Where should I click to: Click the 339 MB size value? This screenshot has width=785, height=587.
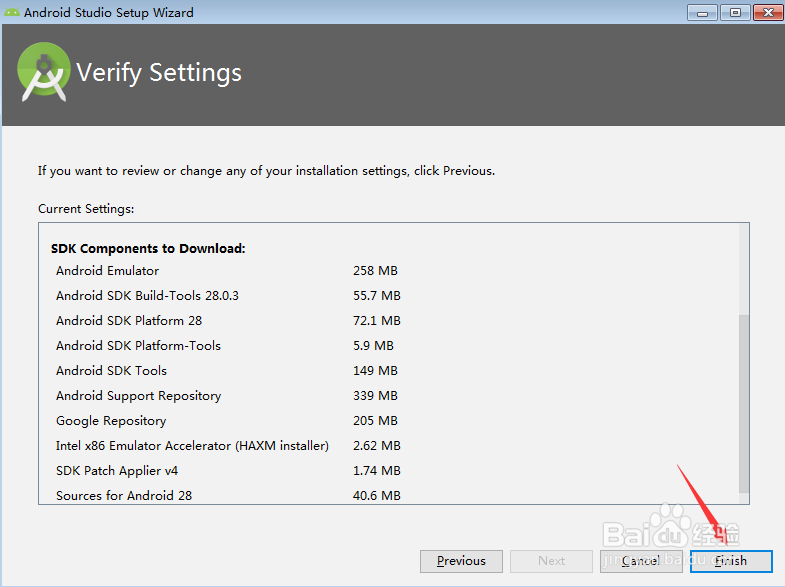pyautogui.click(x=375, y=396)
